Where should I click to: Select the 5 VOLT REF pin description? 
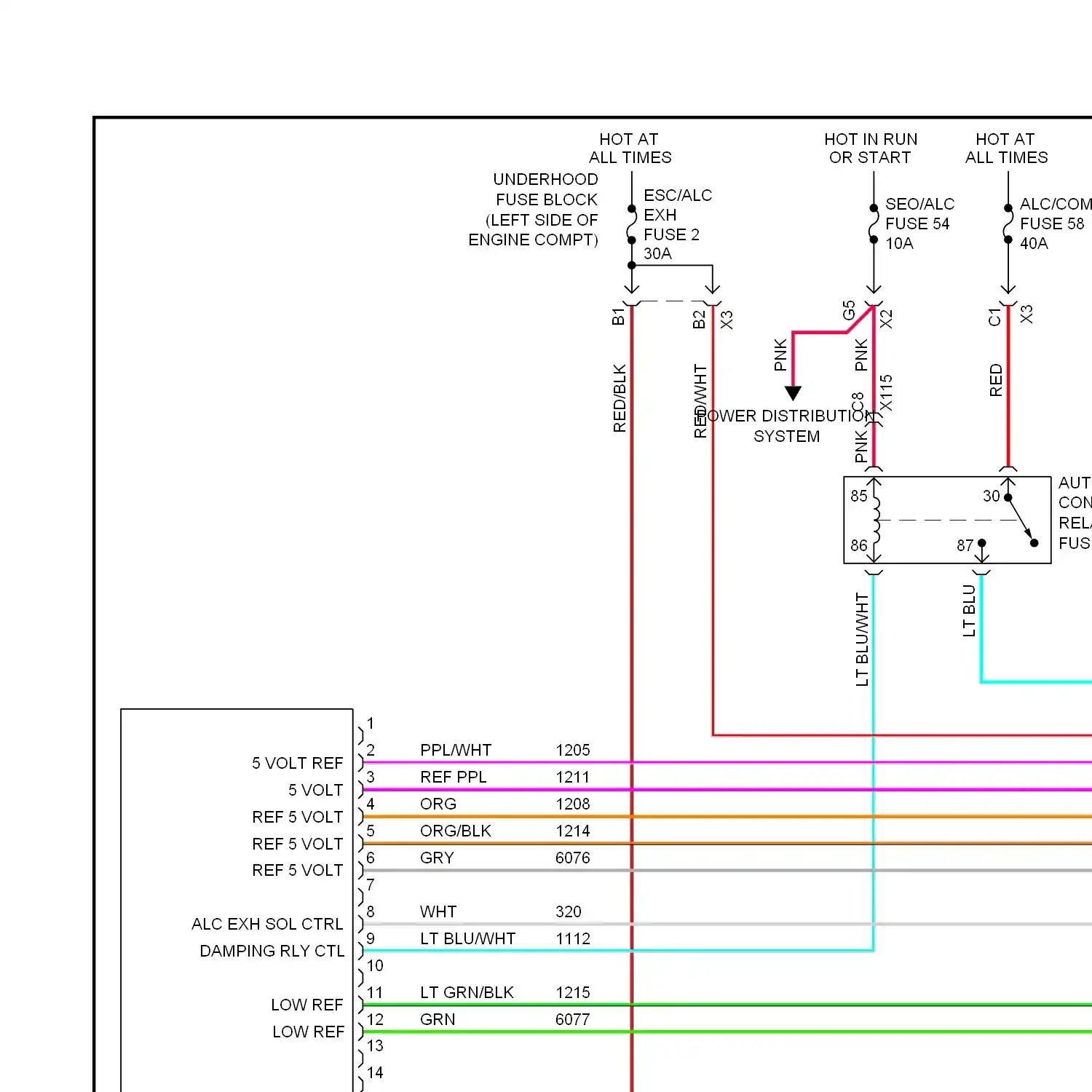[x=298, y=763]
